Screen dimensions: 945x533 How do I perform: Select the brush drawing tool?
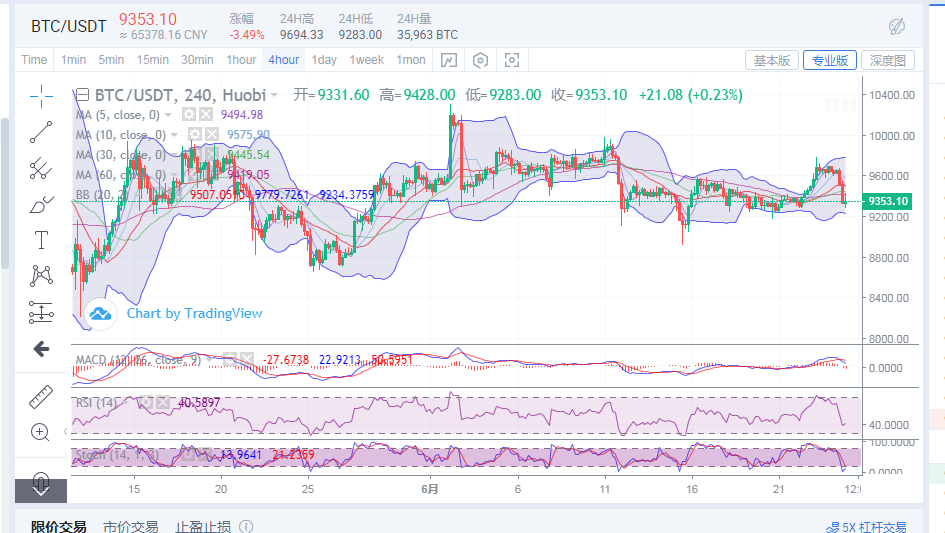coord(41,204)
